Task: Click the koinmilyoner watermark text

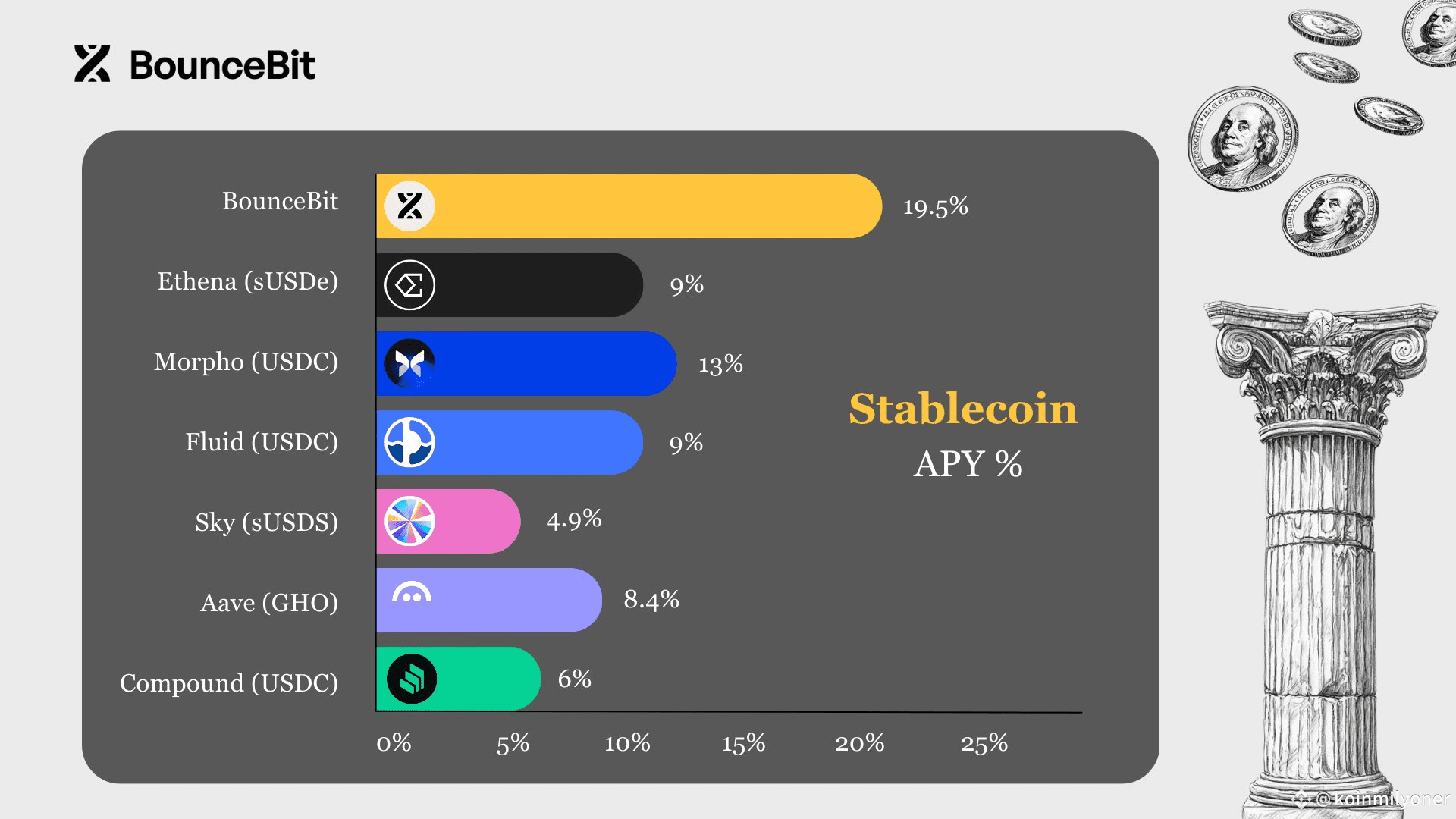Action: click(1382, 799)
